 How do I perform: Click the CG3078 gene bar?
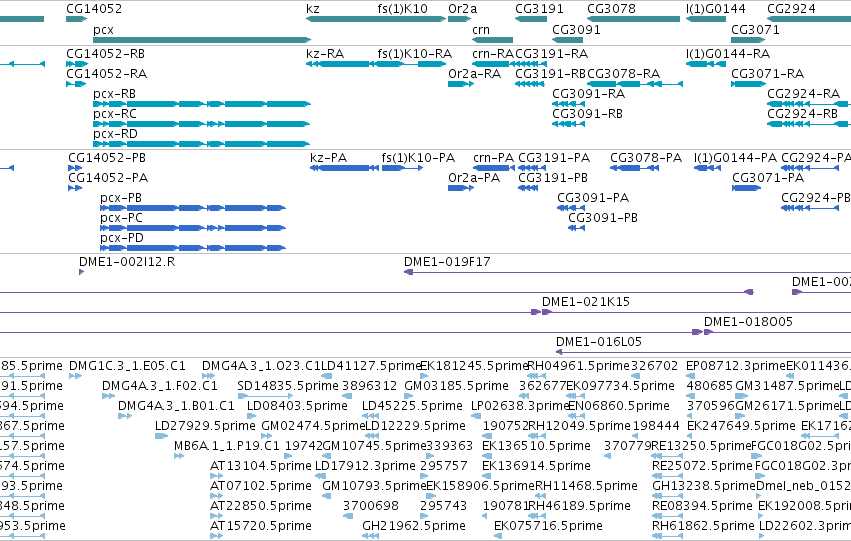pyautogui.click(x=633, y=19)
